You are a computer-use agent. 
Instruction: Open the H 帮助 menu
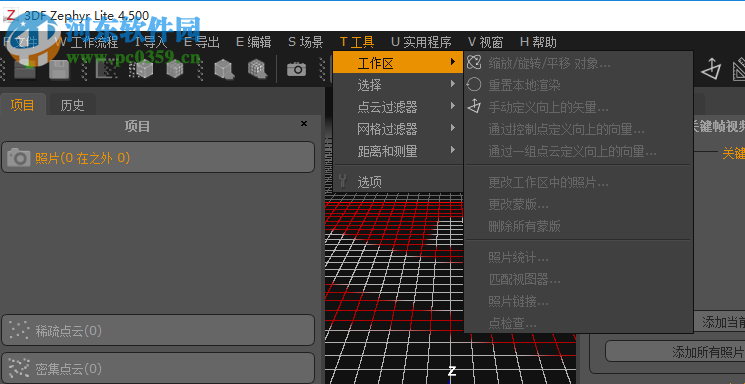click(x=538, y=42)
